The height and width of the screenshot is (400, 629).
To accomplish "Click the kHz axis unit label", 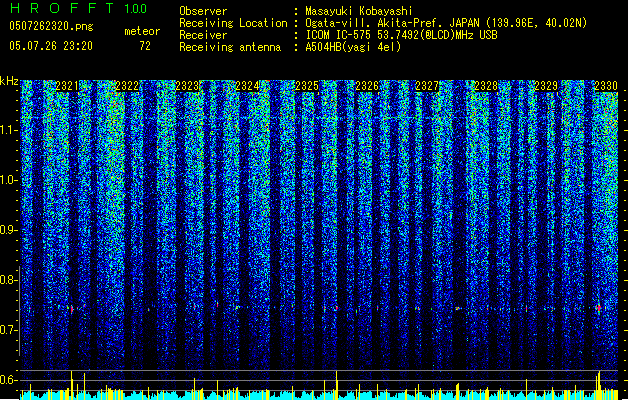I will point(9,81).
